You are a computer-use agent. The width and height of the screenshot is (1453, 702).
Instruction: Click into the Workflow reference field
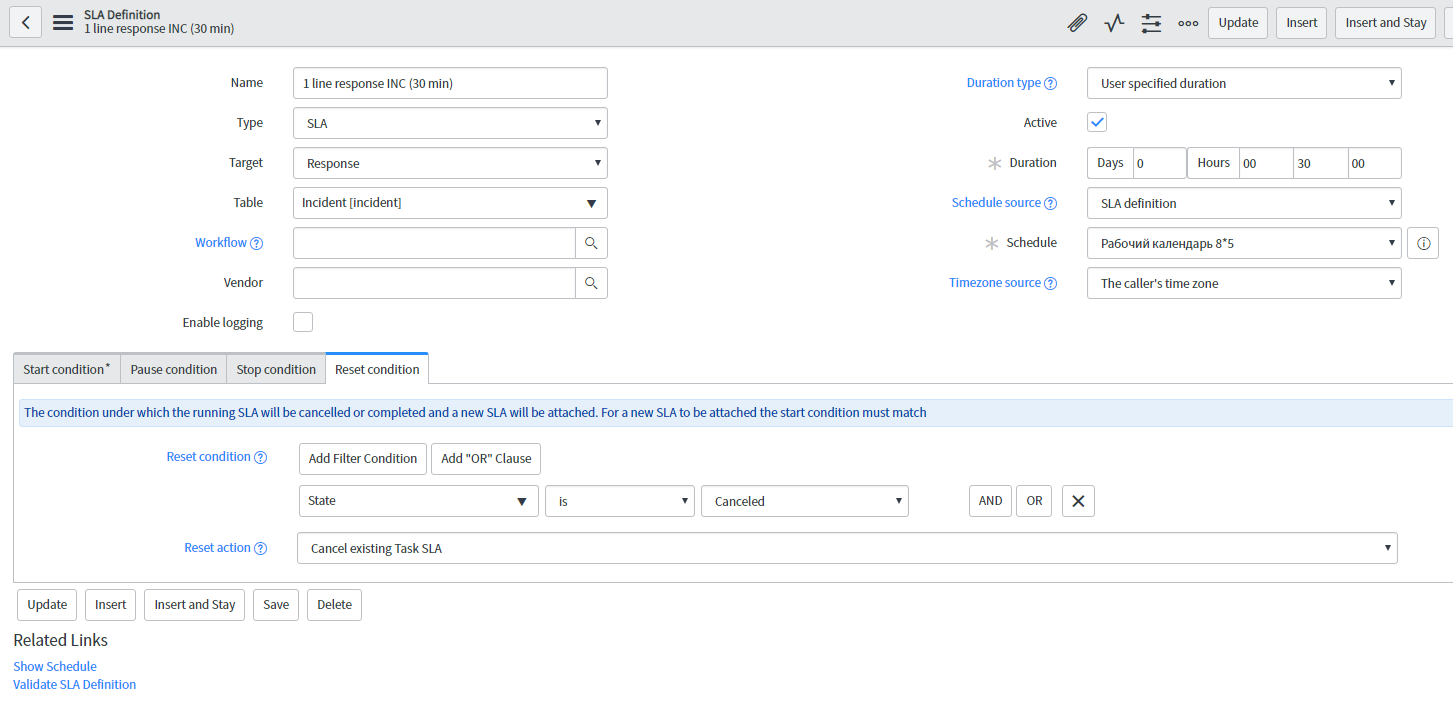(434, 243)
